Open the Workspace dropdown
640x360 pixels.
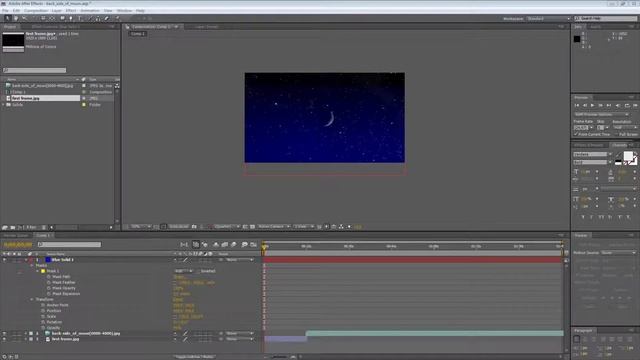[x=548, y=19]
